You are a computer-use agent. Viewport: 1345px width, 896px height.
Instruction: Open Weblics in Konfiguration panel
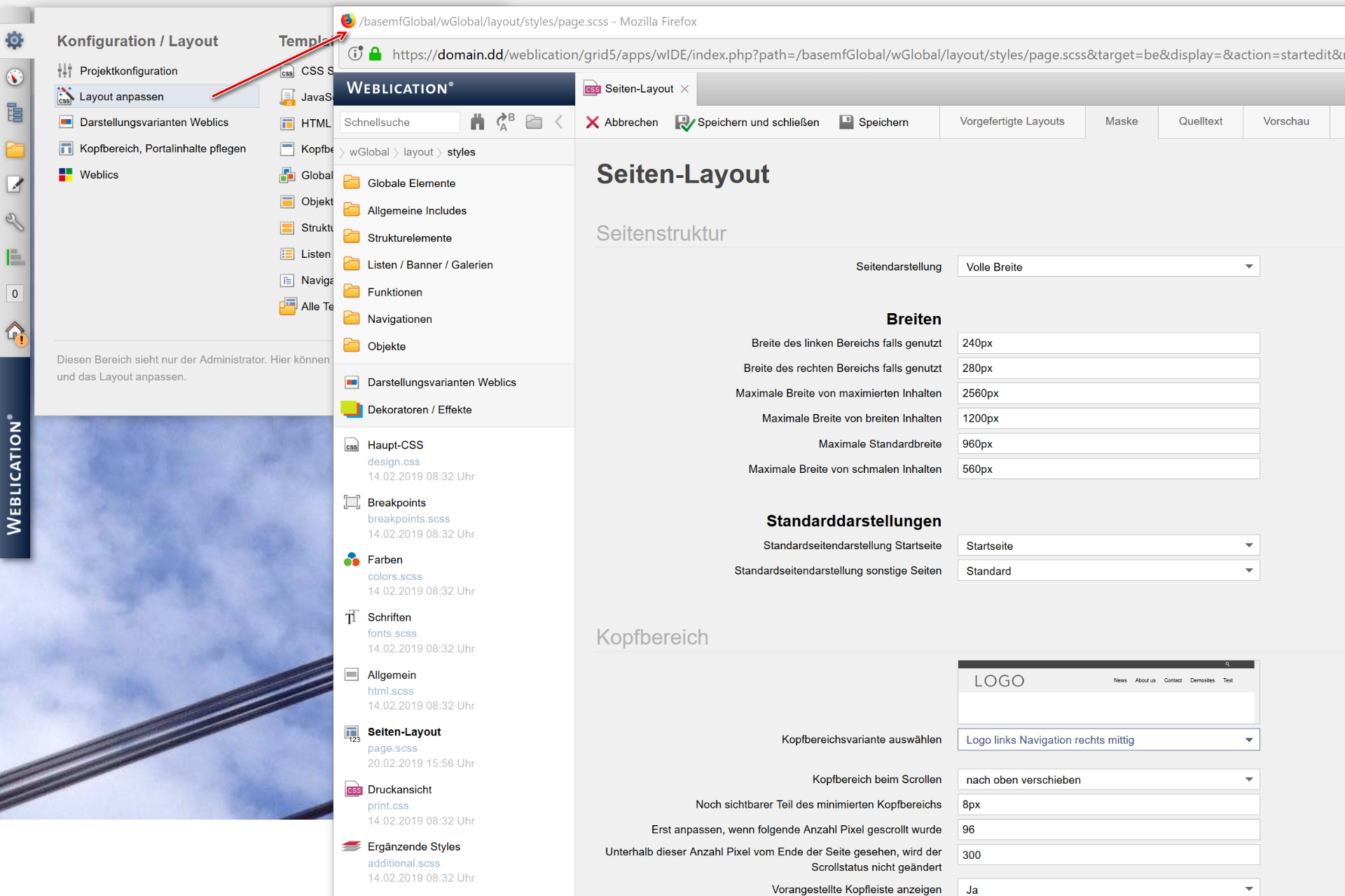point(99,175)
